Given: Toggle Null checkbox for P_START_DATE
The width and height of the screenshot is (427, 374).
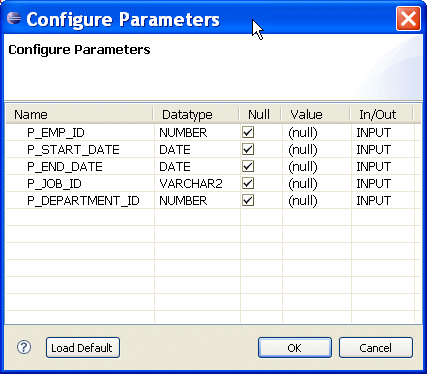Looking at the screenshot, I should click(x=248, y=149).
